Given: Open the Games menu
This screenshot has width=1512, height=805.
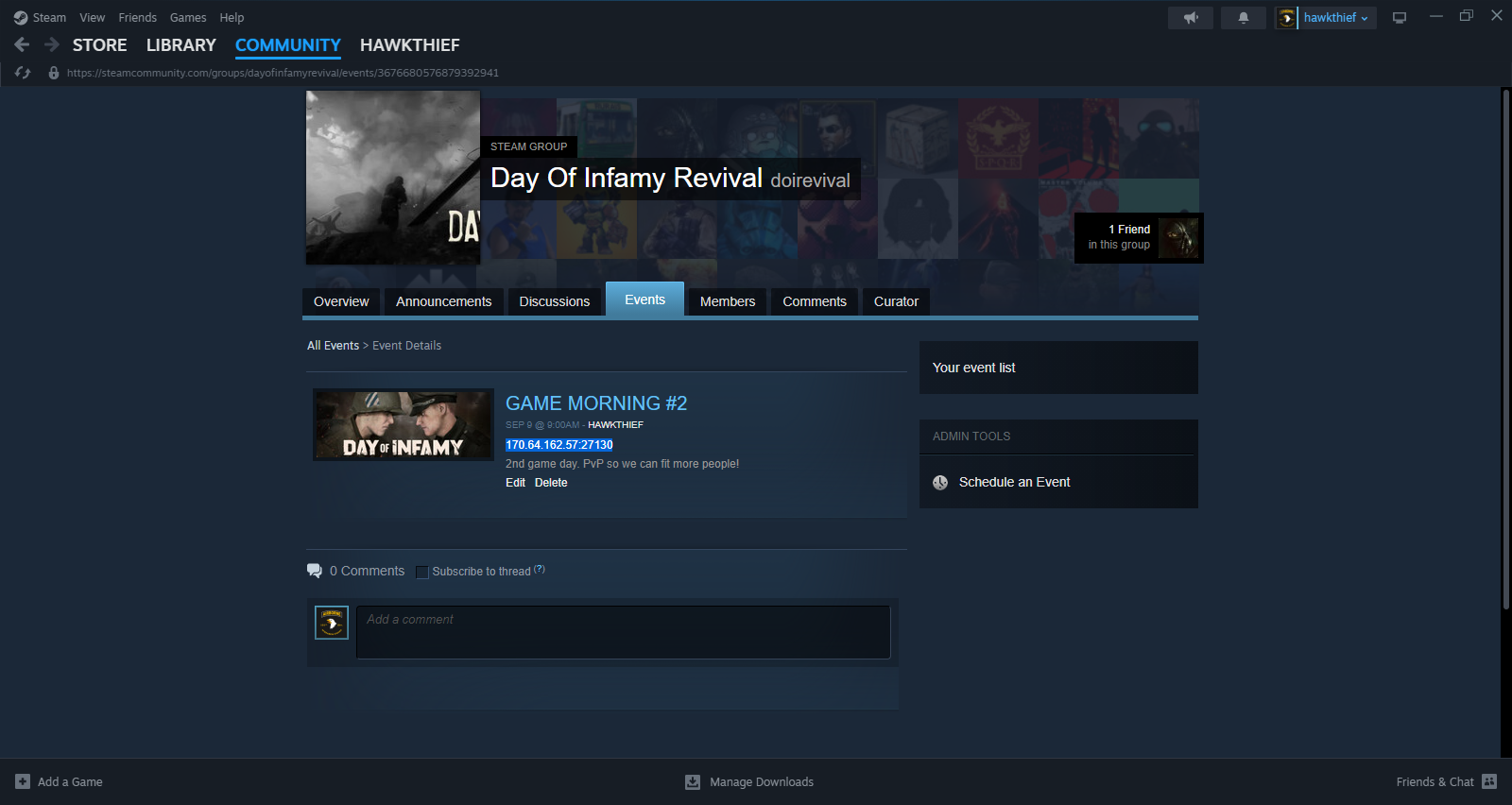Looking at the screenshot, I should coord(188,18).
